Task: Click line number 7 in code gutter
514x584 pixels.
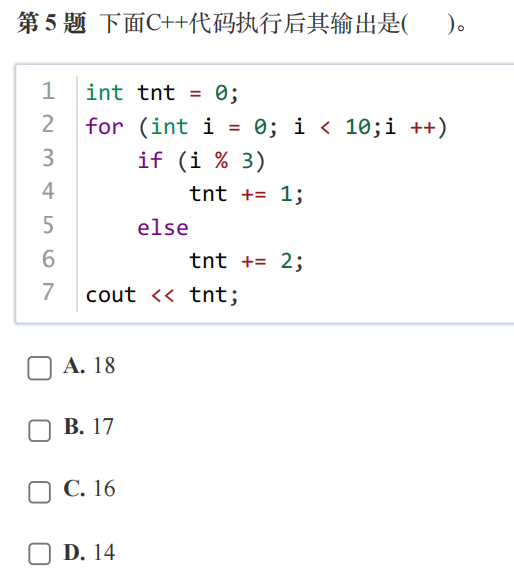Action: (48, 292)
